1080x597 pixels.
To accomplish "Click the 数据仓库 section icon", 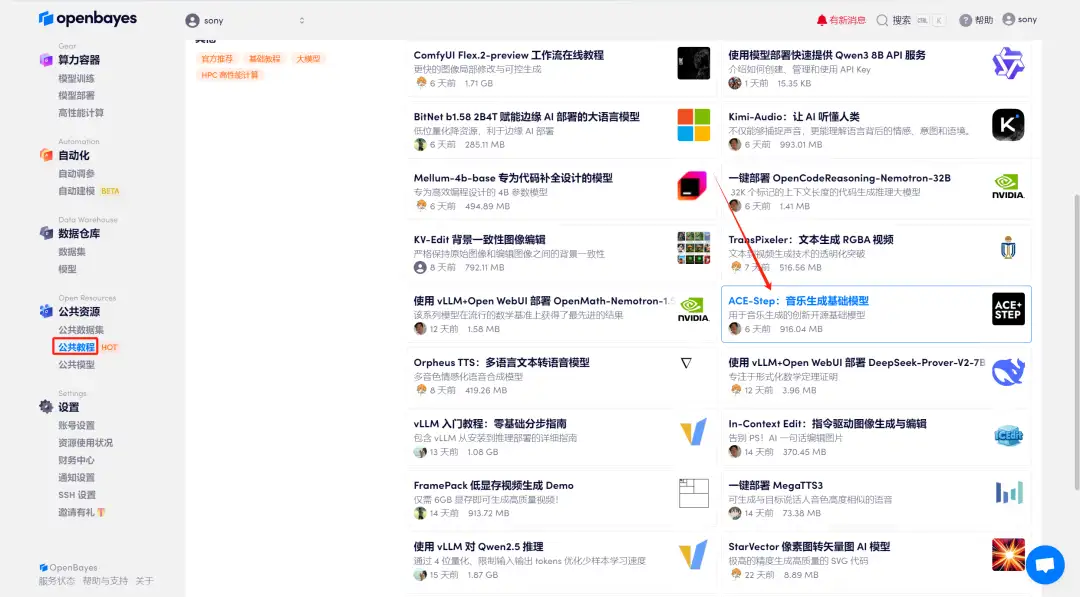I will click(x=46, y=233).
